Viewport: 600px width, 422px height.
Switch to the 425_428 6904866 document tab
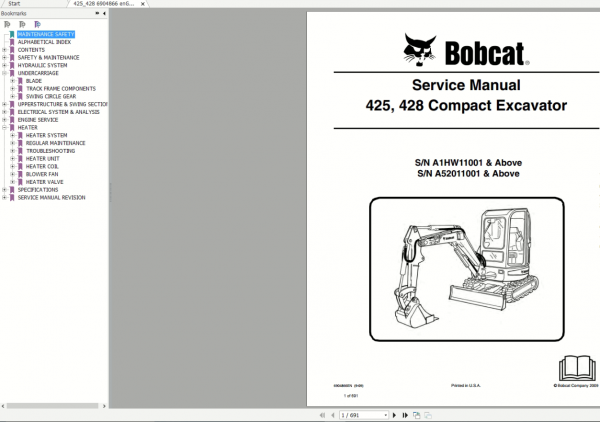104,3
